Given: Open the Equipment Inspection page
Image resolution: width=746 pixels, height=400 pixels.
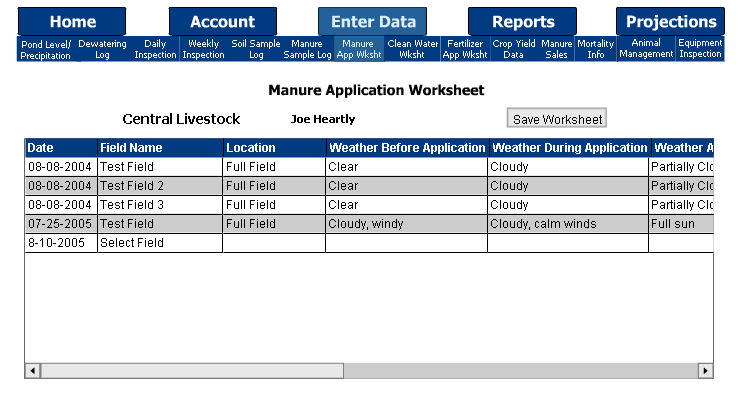Looking at the screenshot, I should pyautogui.click(x=700, y=49).
